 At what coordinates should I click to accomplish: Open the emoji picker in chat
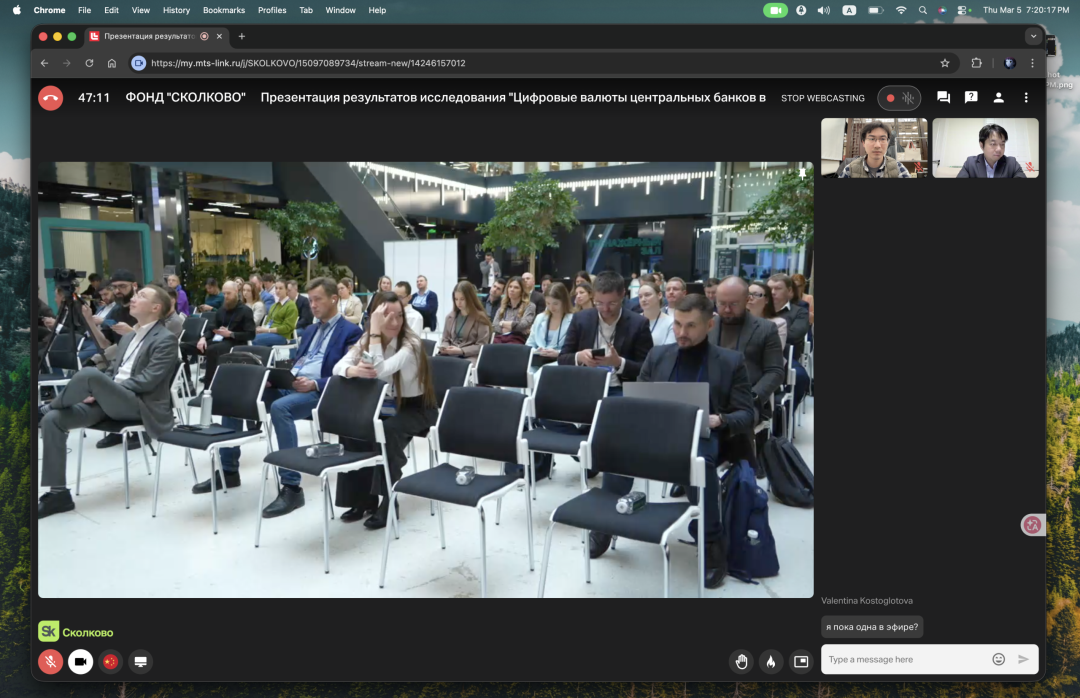998,659
